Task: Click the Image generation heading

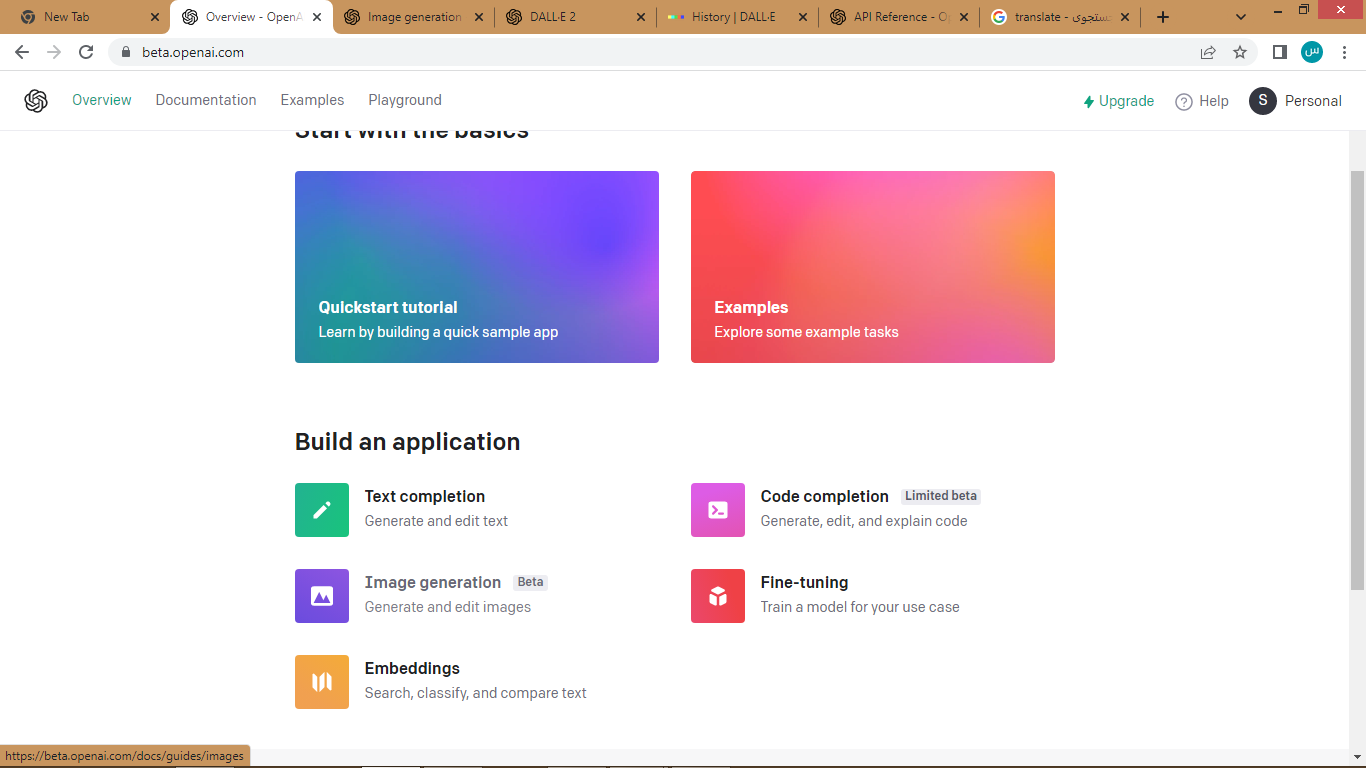Action: (433, 582)
